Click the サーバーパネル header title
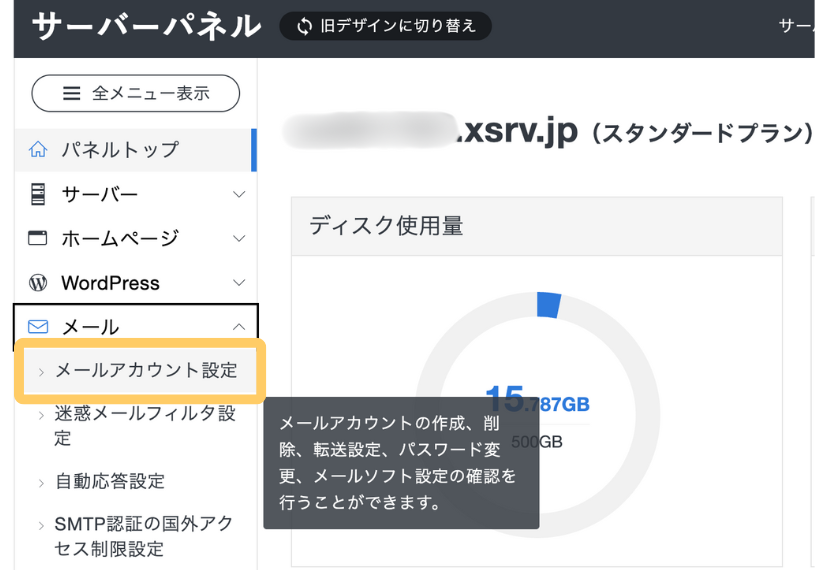Screen dimensions: 830x570 [146, 26]
